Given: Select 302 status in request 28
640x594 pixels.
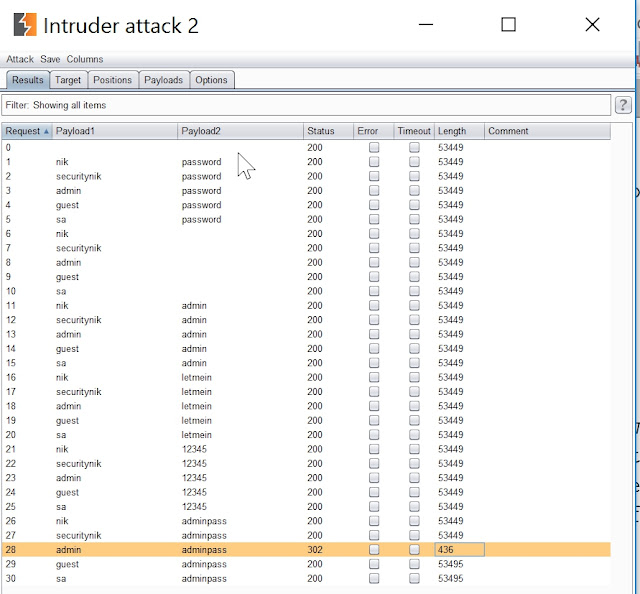Looking at the screenshot, I should click(315, 550).
